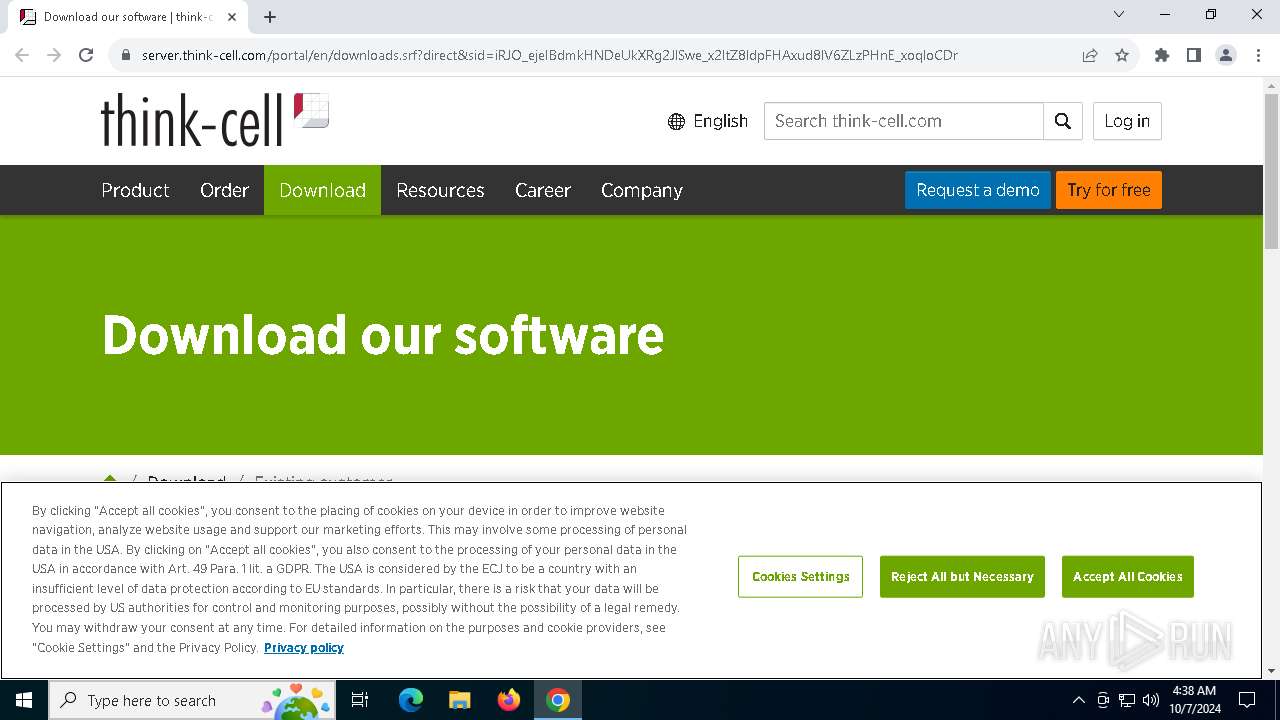Screen dimensions: 1280x720
Task: Click Accept All Cookies
Action: pos(1128,577)
